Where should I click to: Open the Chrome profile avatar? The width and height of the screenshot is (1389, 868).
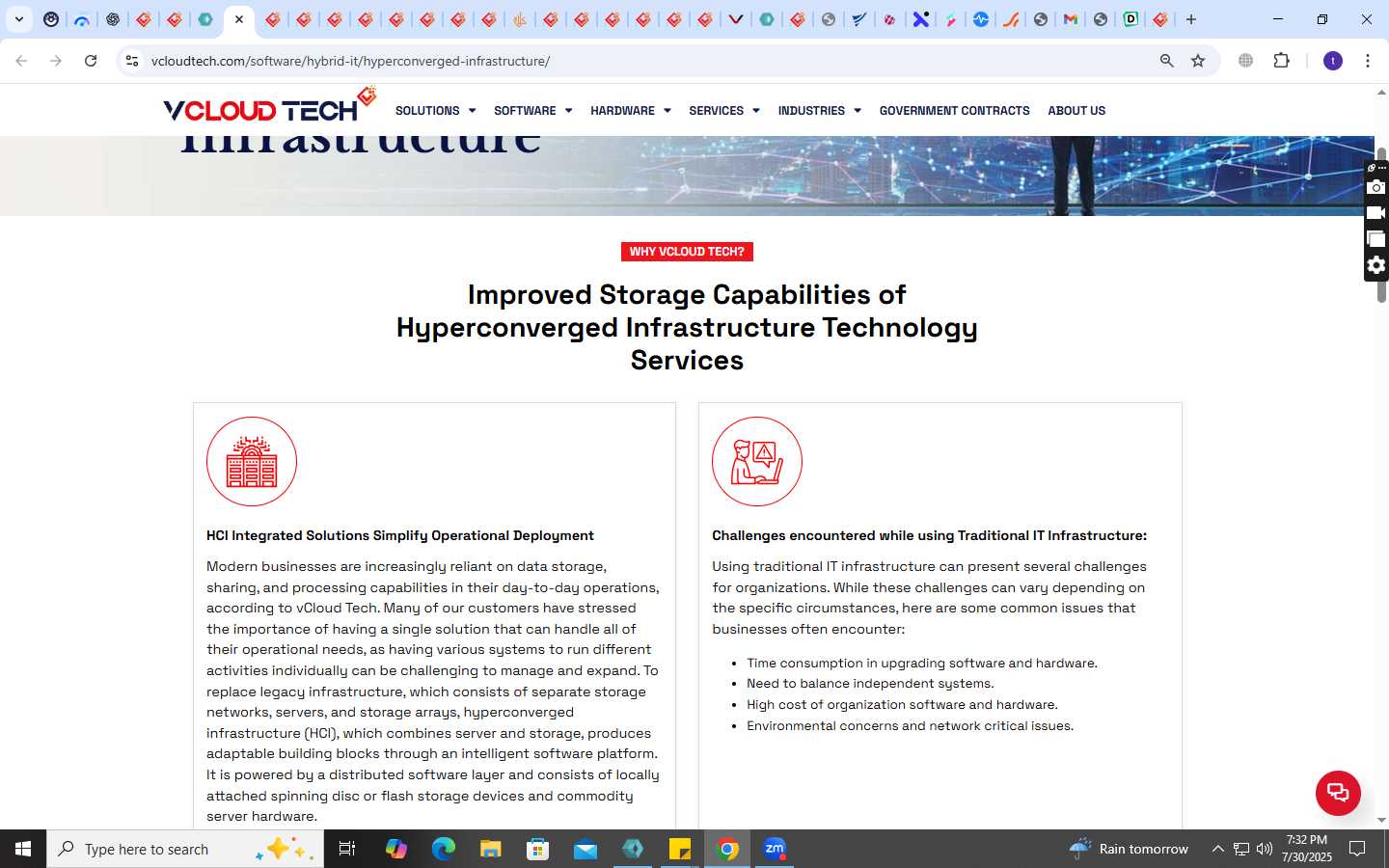[x=1333, y=61]
